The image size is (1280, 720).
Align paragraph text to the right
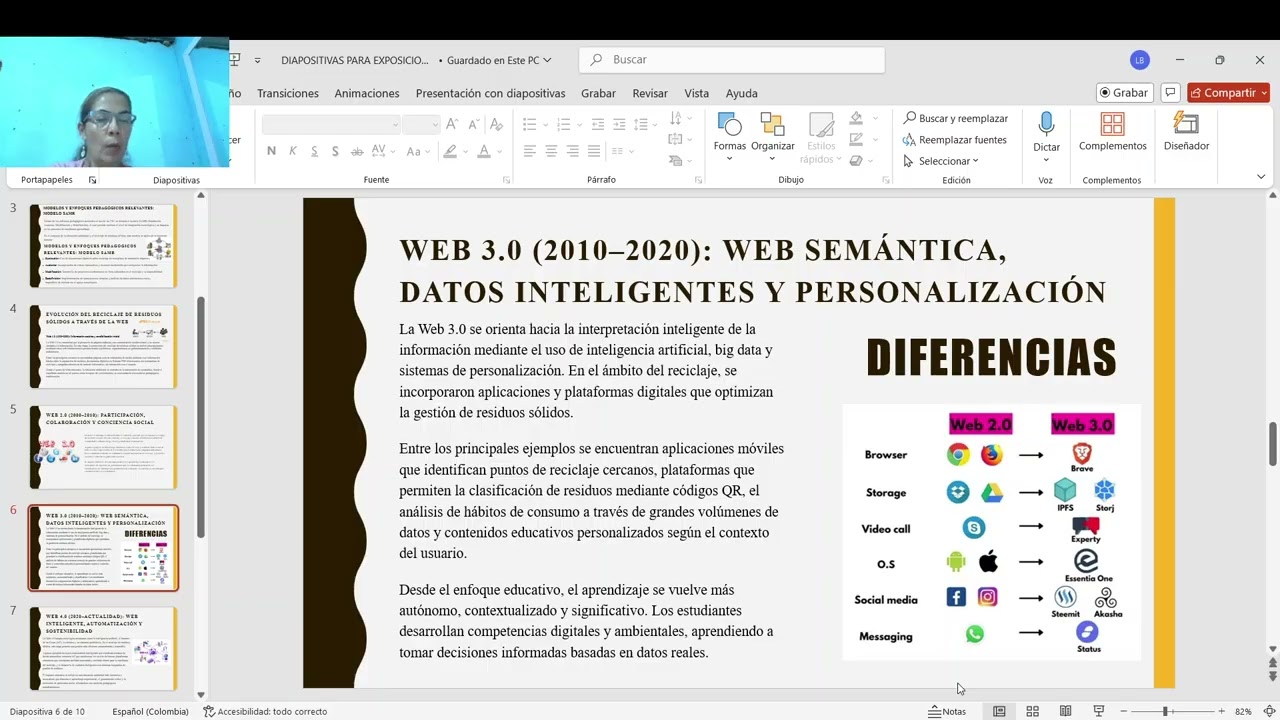coord(573,151)
